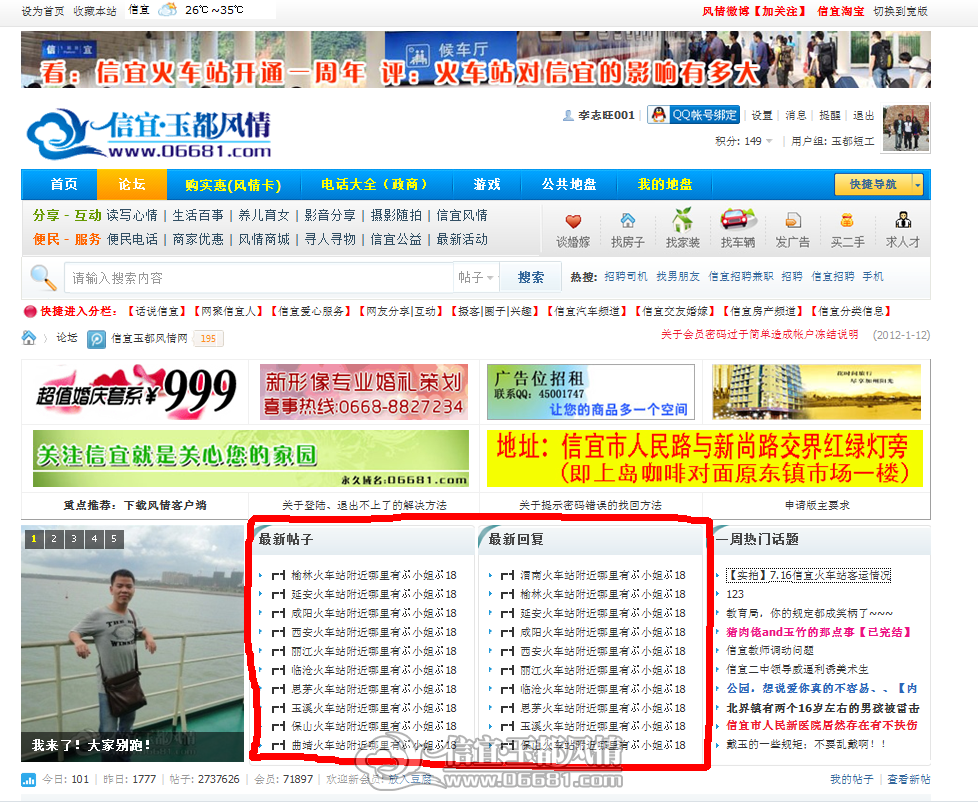
Task: Click the weather cloud icon
Action: (x=167, y=10)
